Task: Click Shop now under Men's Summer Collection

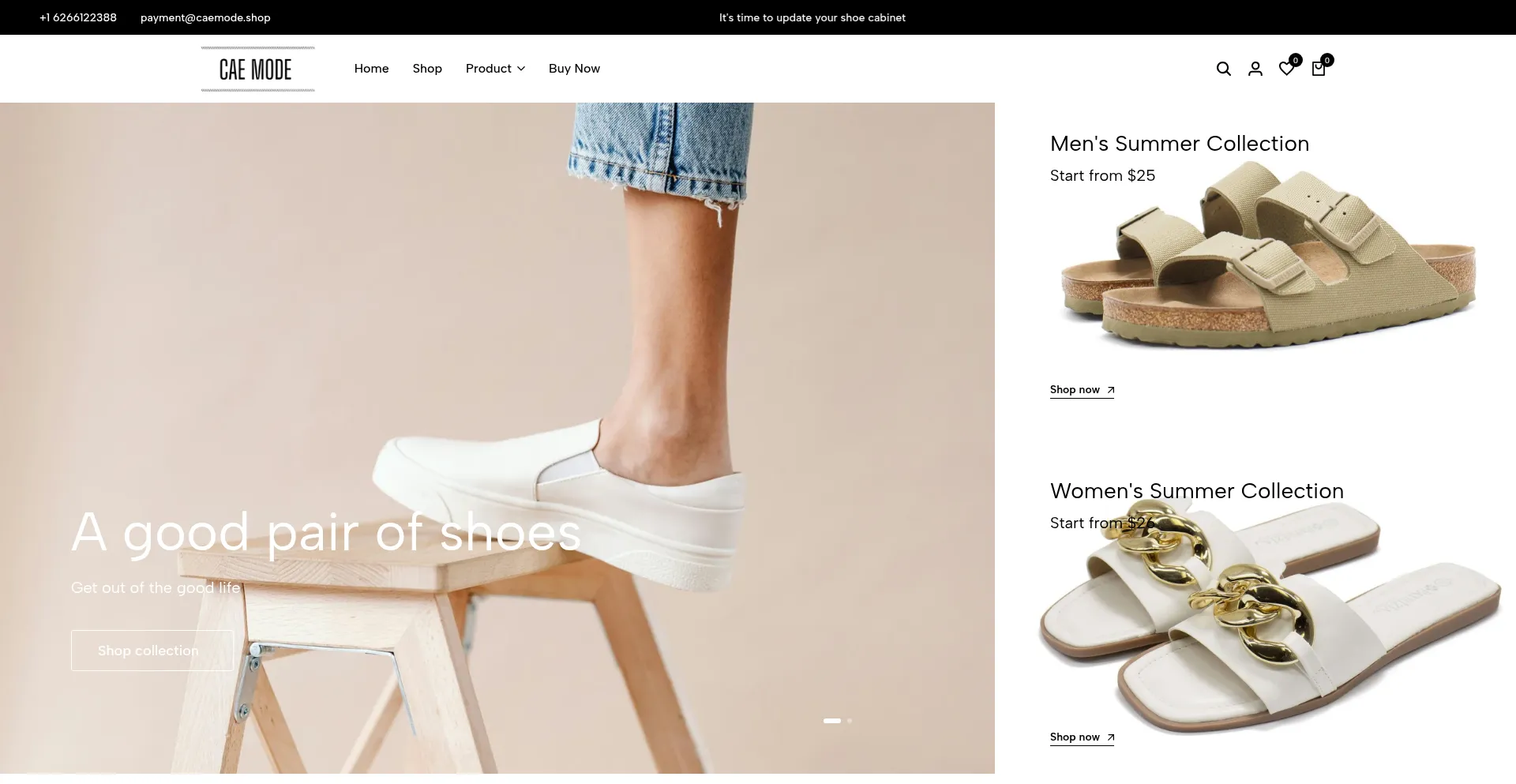Action: click(x=1075, y=390)
